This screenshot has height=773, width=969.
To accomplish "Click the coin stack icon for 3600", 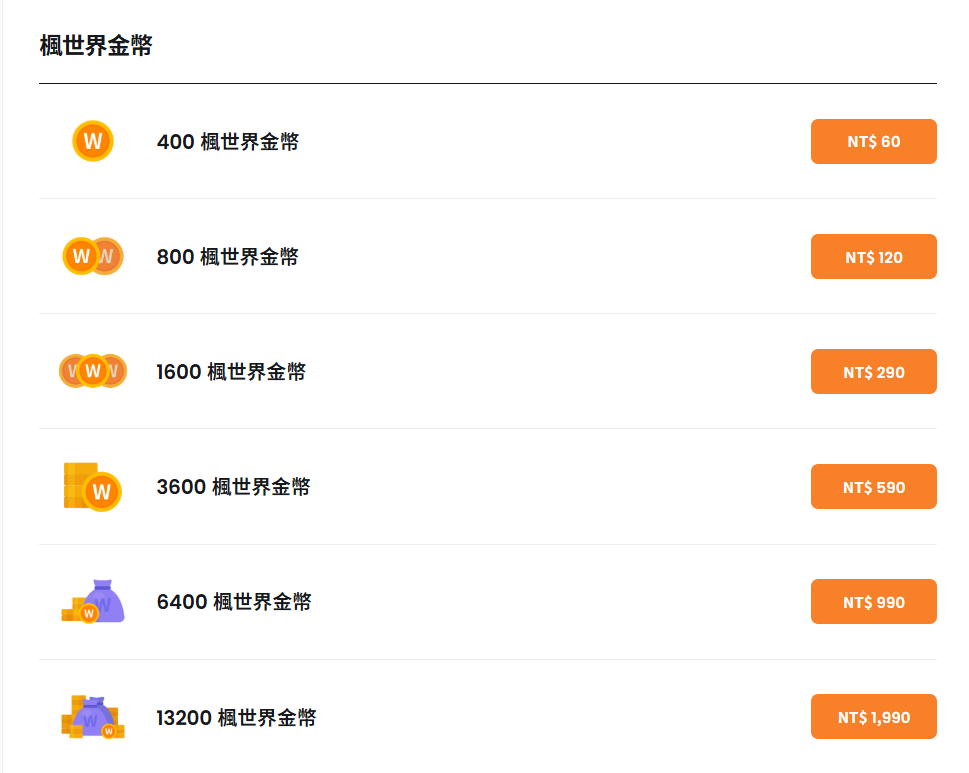I will click(93, 487).
